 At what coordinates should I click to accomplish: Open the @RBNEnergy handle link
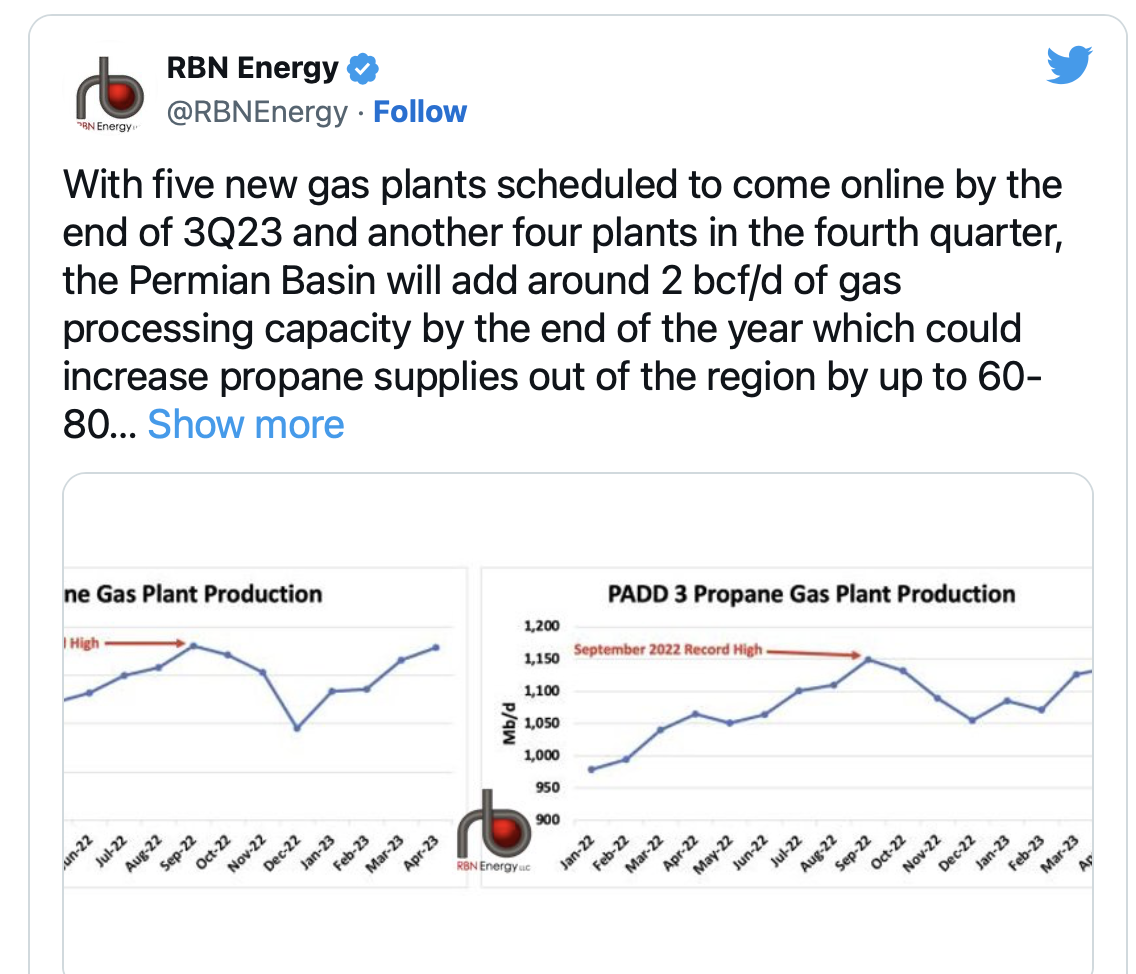(257, 112)
